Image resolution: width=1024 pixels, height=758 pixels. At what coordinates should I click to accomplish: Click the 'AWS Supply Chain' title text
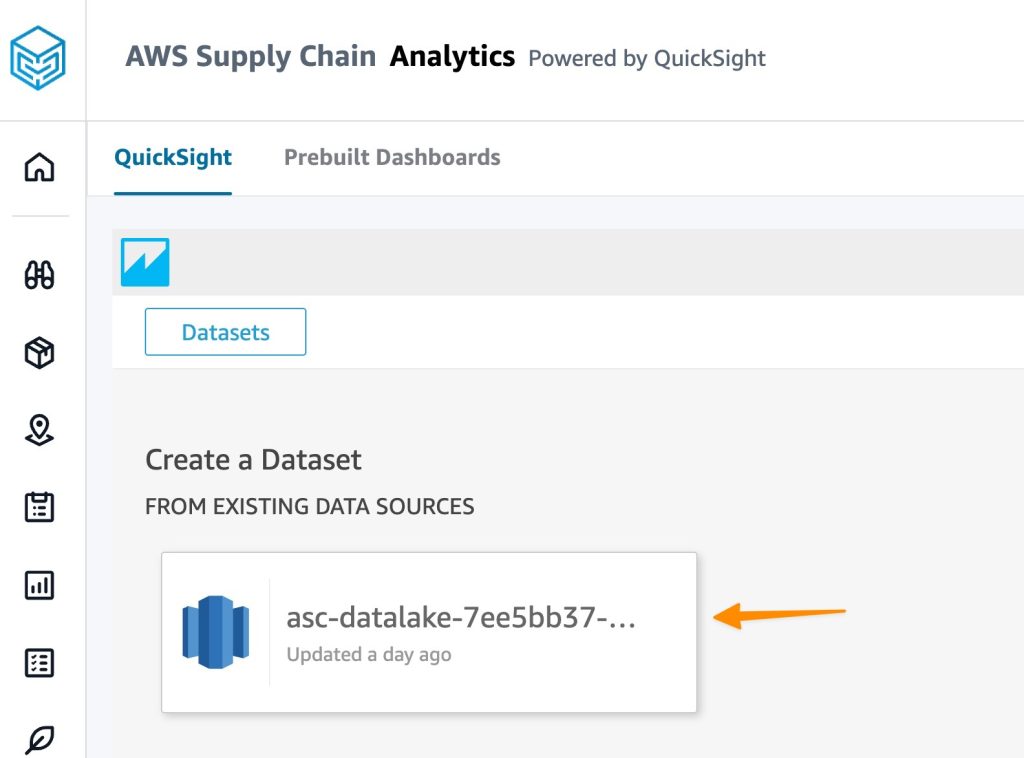[x=251, y=57]
